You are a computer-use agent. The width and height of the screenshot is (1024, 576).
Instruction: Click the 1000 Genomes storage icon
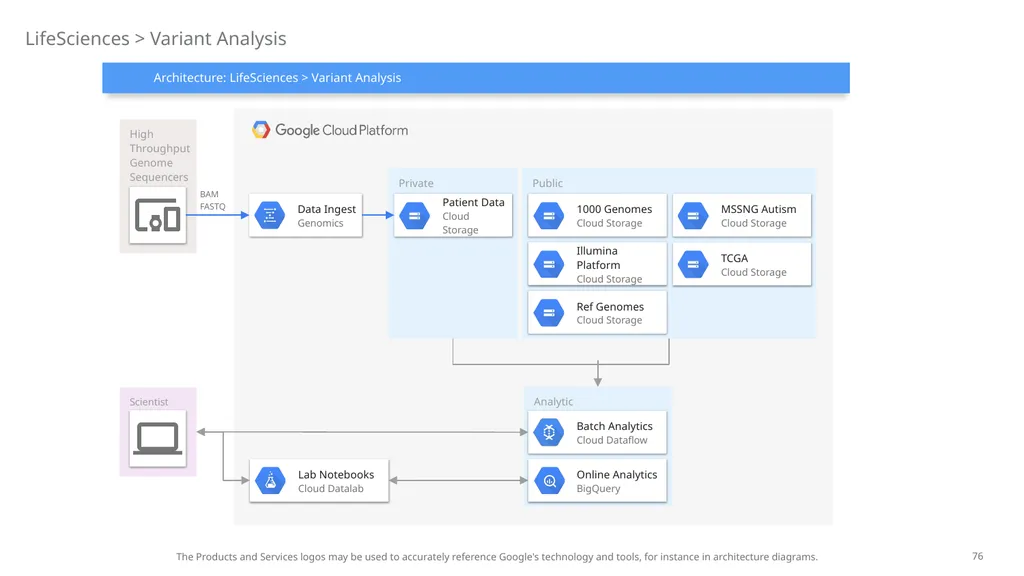pos(549,216)
